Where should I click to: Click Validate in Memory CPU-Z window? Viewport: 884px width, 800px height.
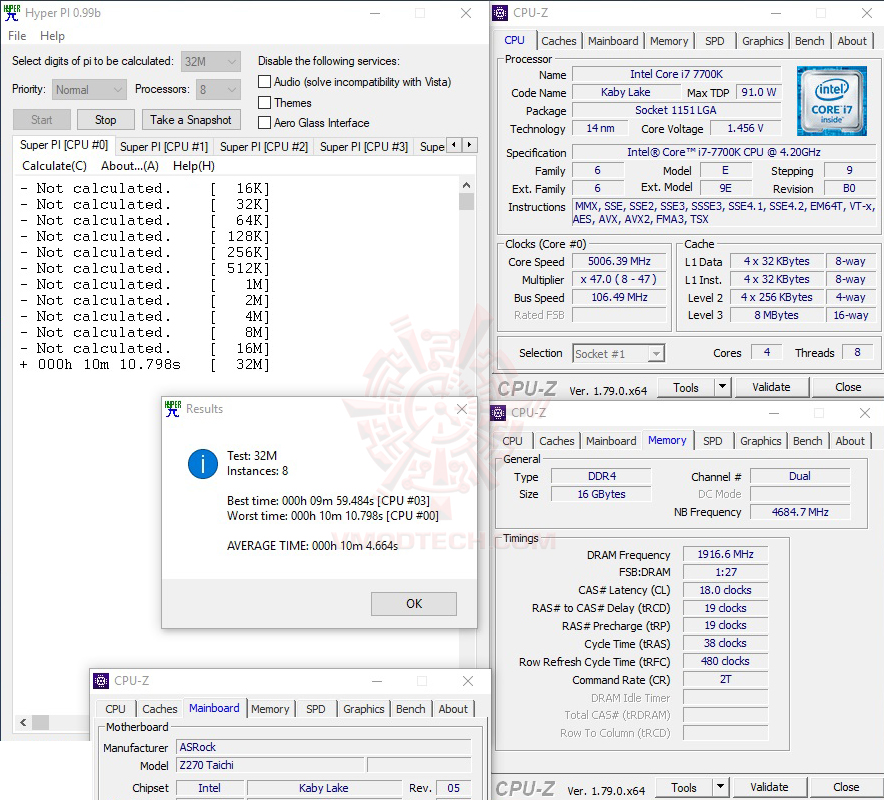tap(769, 788)
